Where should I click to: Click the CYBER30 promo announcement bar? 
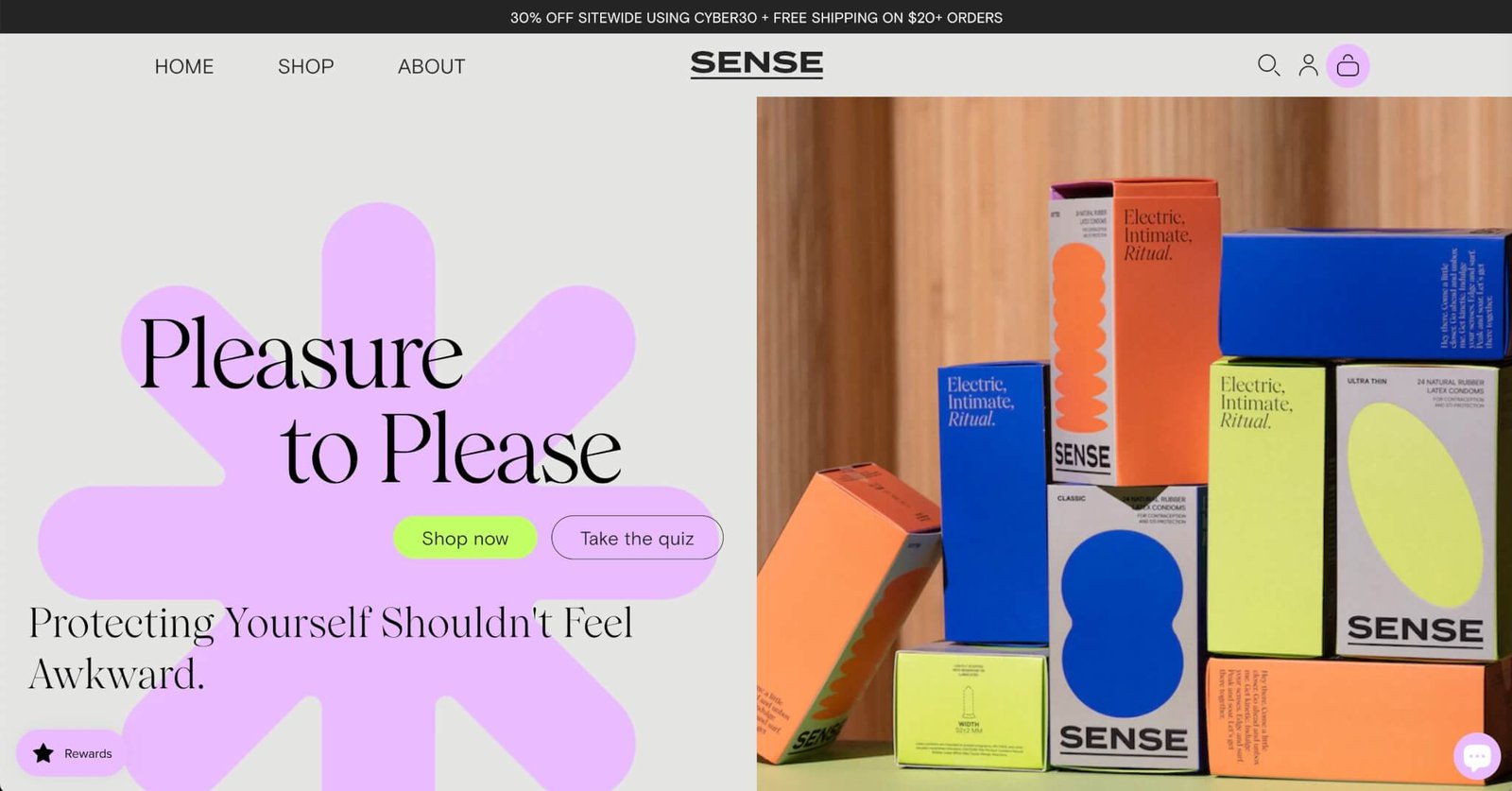coord(756,17)
